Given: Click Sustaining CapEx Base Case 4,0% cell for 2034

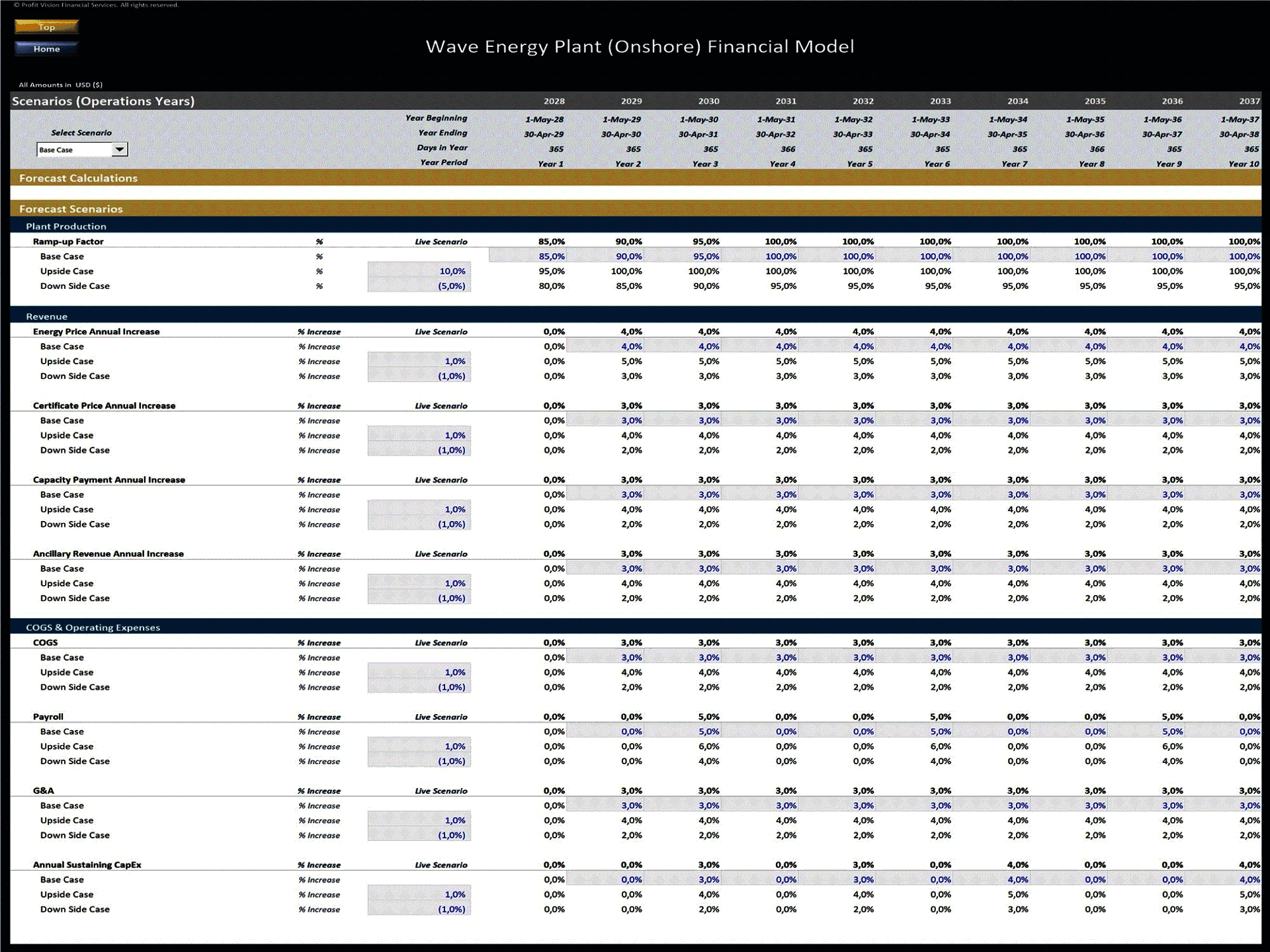Looking at the screenshot, I should coord(992,879).
